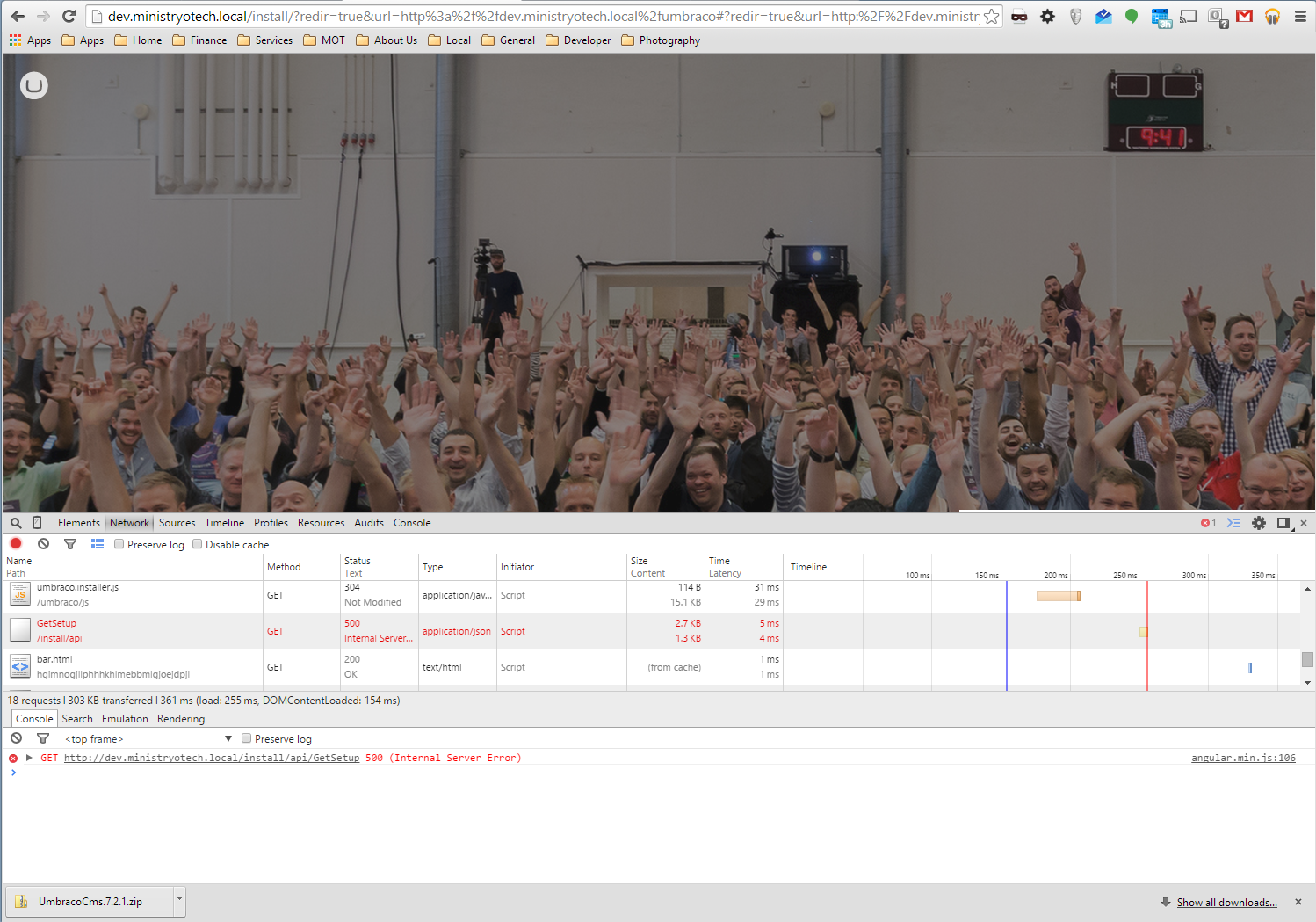The width and height of the screenshot is (1316, 922).
Task: Bookmark this page with the star icon
Action: pyautogui.click(x=991, y=16)
